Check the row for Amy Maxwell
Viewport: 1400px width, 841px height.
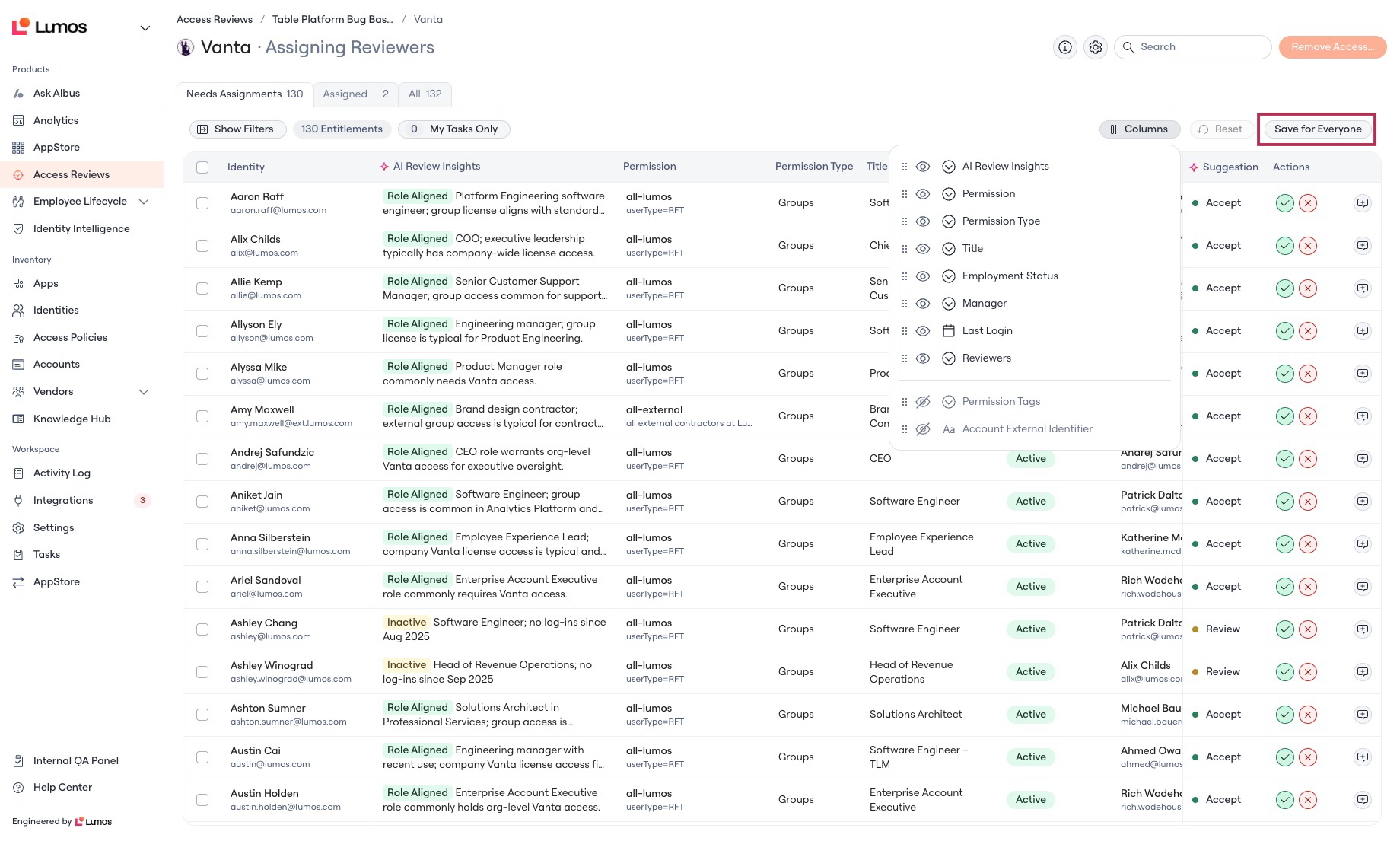(202, 416)
